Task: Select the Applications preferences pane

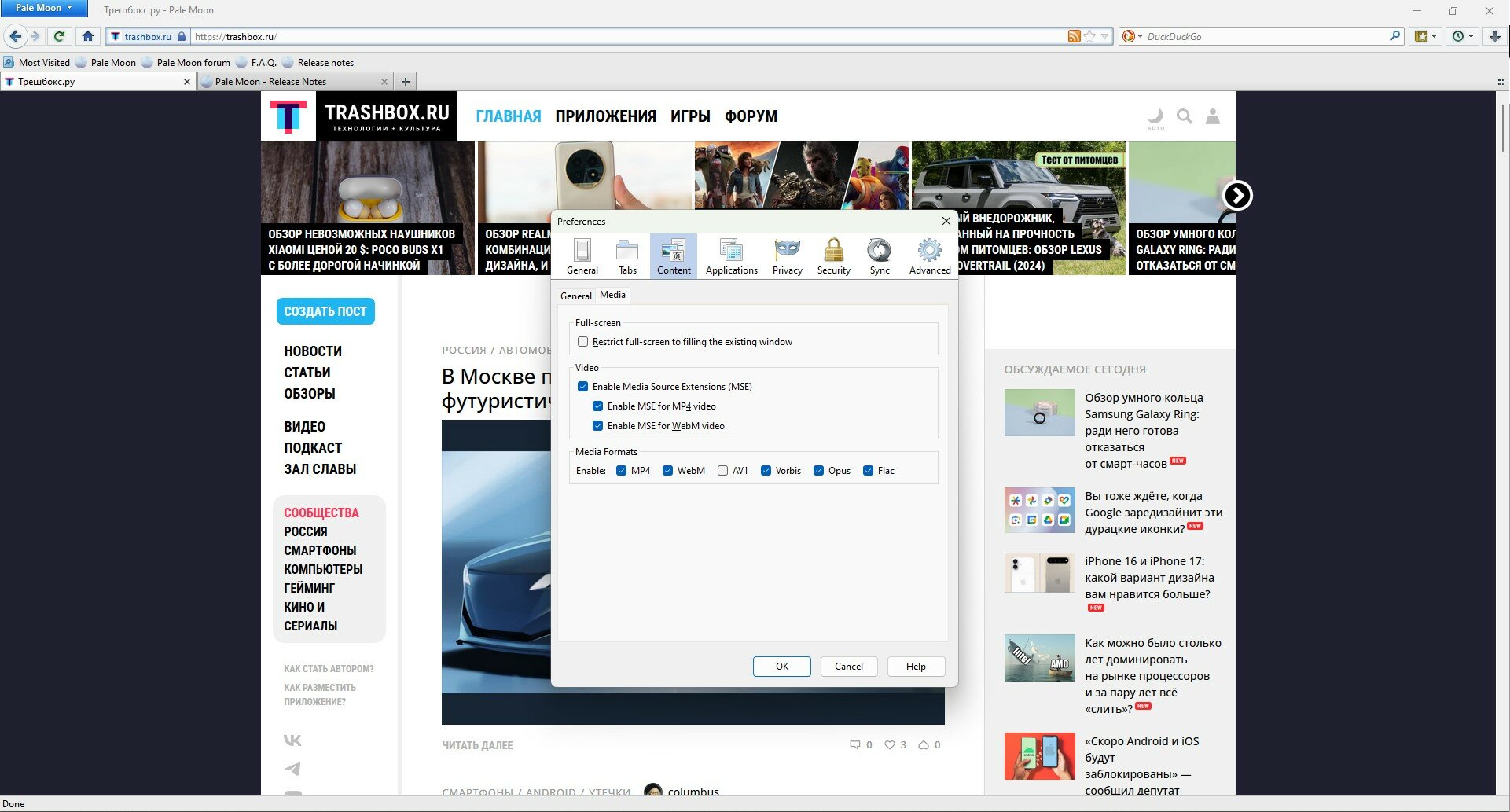Action: click(731, 256)
